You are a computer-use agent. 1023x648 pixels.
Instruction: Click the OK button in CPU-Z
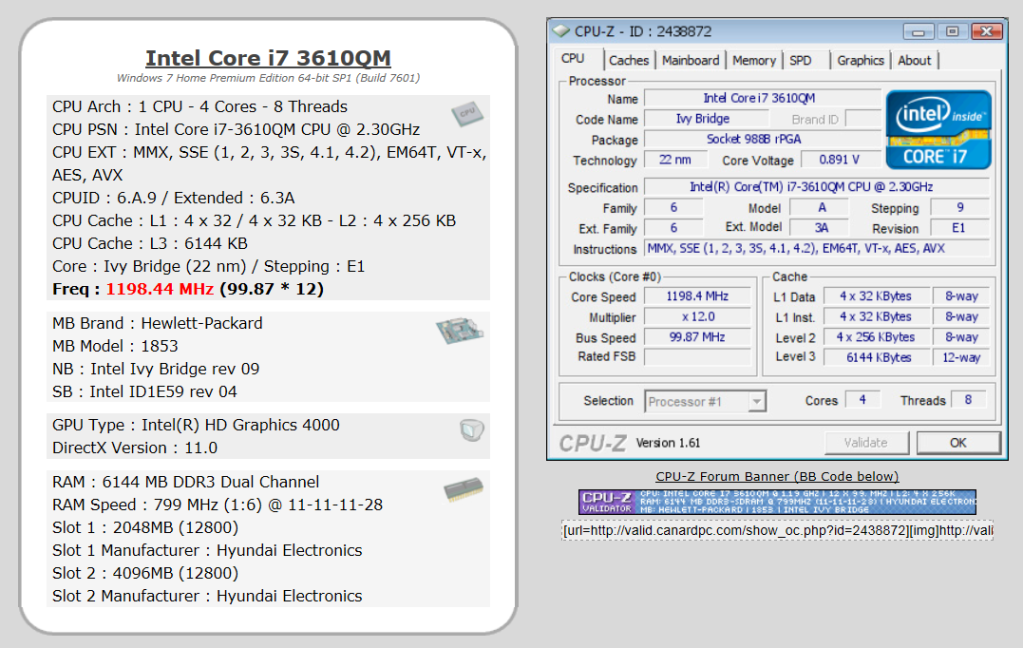tap(958, 442)
